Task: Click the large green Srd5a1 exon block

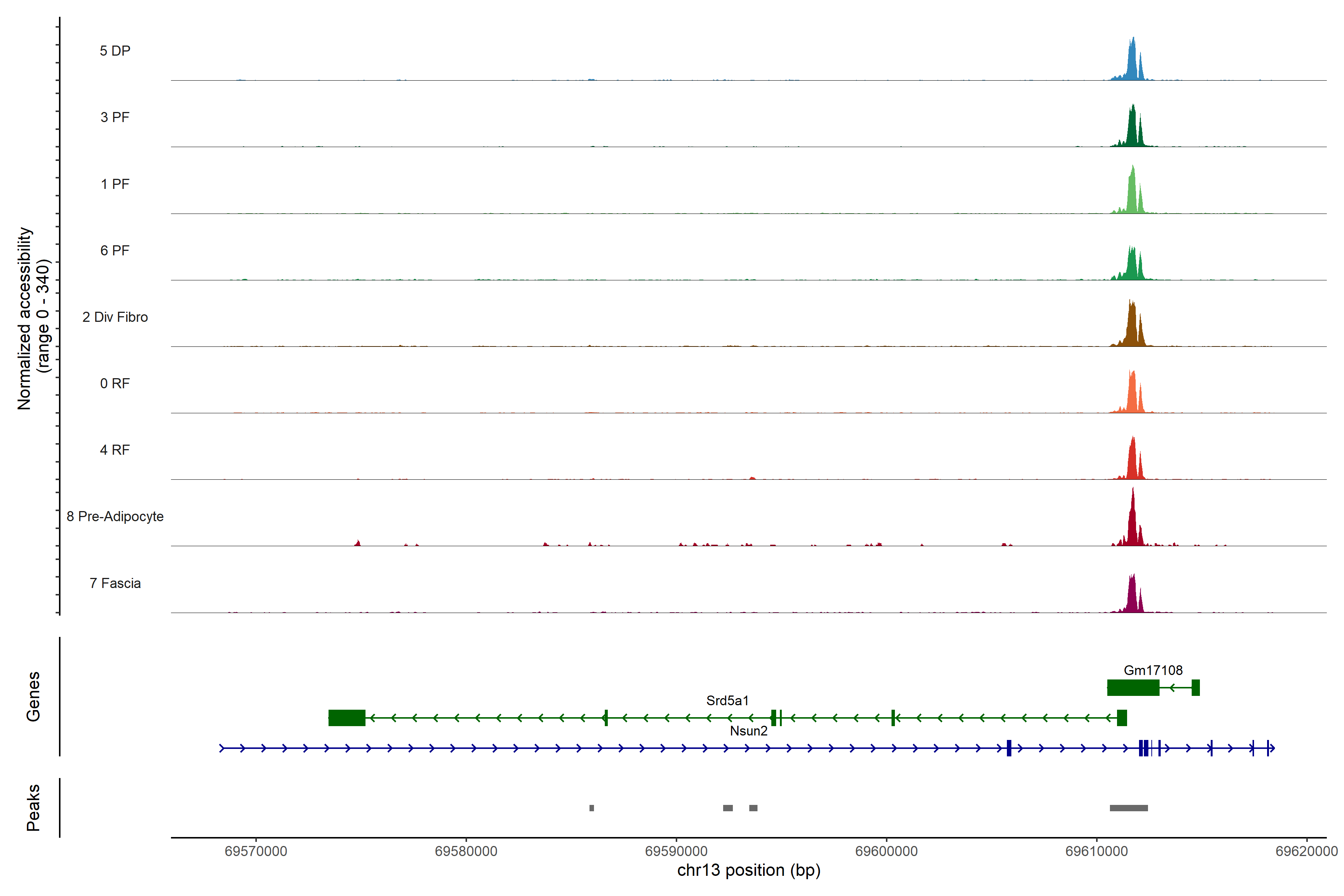Action: (347, 718)
